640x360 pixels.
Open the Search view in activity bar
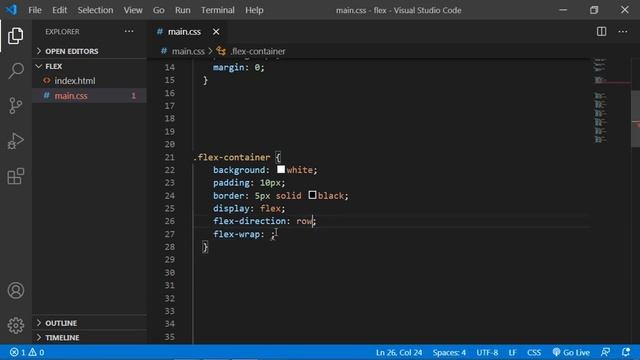pyautogui.click(x=16, y=71)
